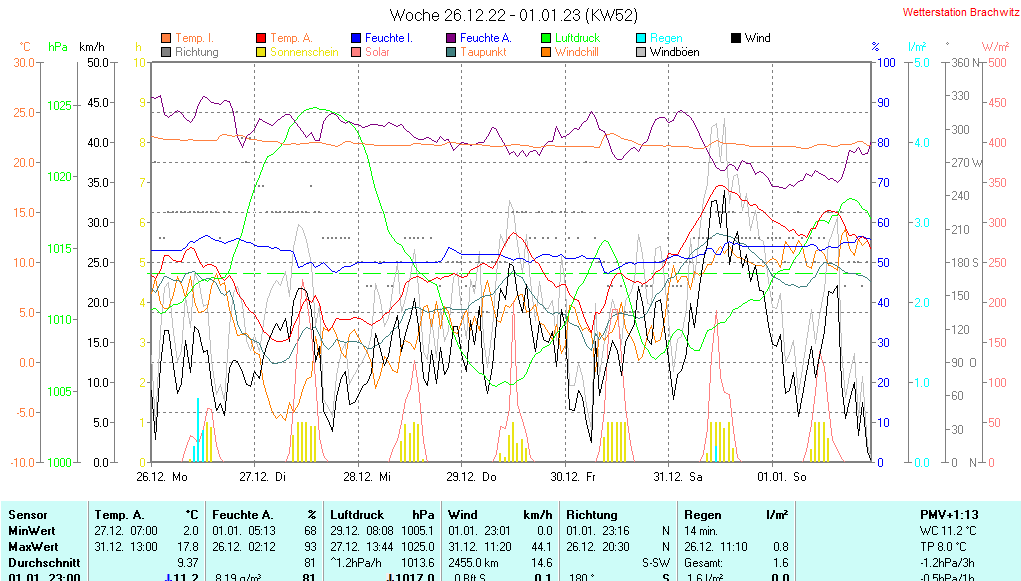The image size is (1021, 581).
Task: Select the yellow Sonnenschein legend square
Action: click(x=262, y=52)
